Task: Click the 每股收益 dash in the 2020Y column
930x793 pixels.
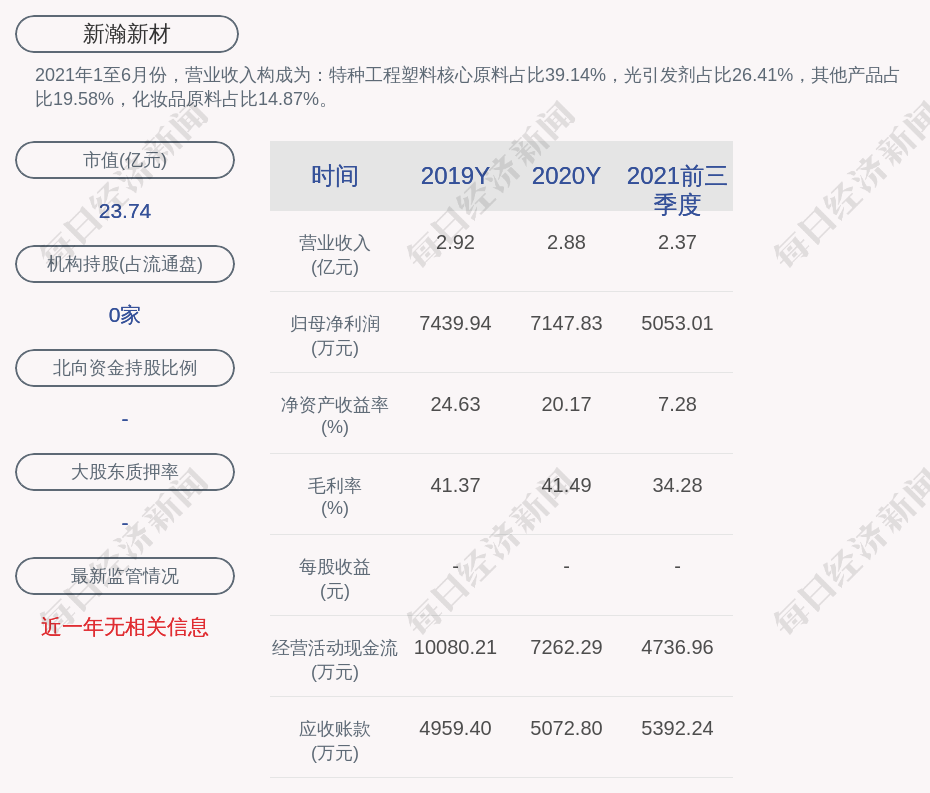Action: click(x=566, y=567)
